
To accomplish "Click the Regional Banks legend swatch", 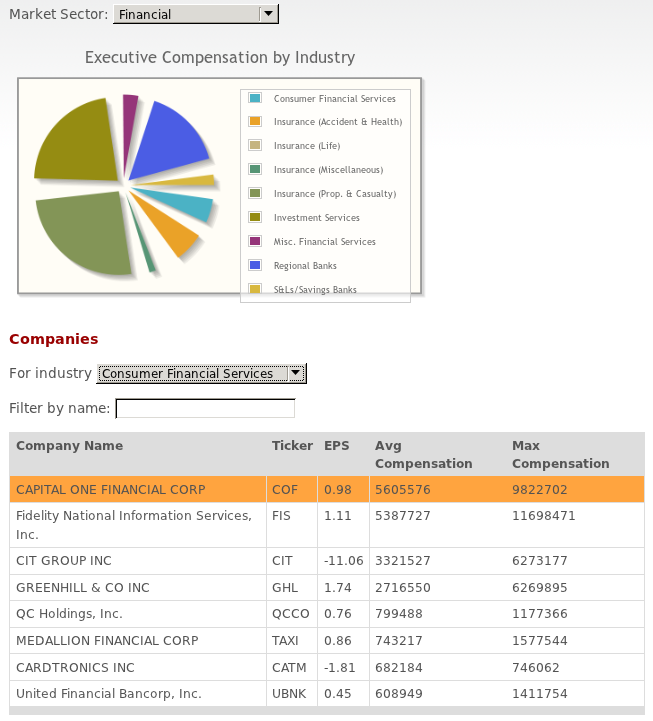I will 255,265.
